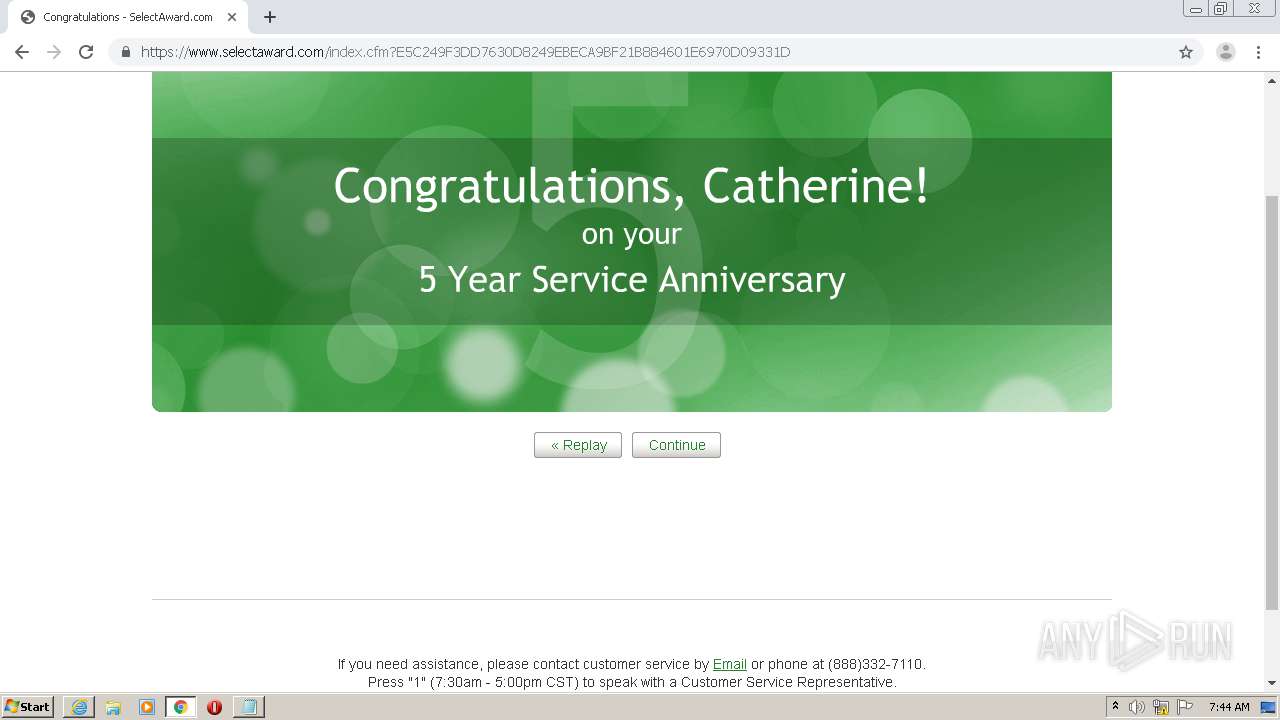Open Windows Explorer folder icon in the taskbar
The width and height of the screenshot is (1280, 720).
pyautogui.click(x=113, y=707)
